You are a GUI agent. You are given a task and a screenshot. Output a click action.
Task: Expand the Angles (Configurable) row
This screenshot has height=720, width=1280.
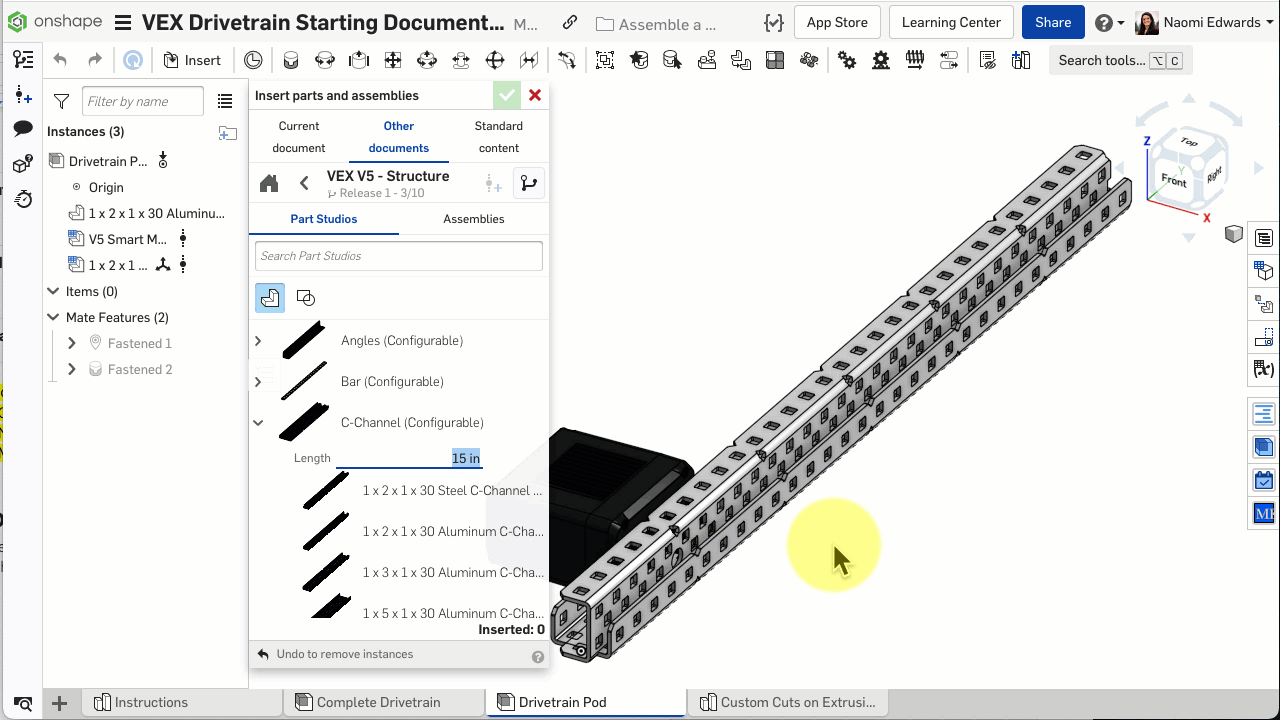[258, 341]
